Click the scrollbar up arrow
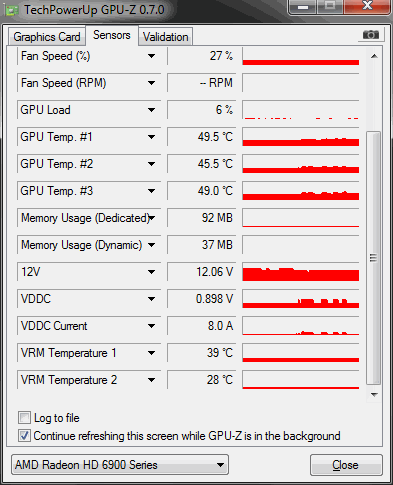 click(x=374, y=56)
